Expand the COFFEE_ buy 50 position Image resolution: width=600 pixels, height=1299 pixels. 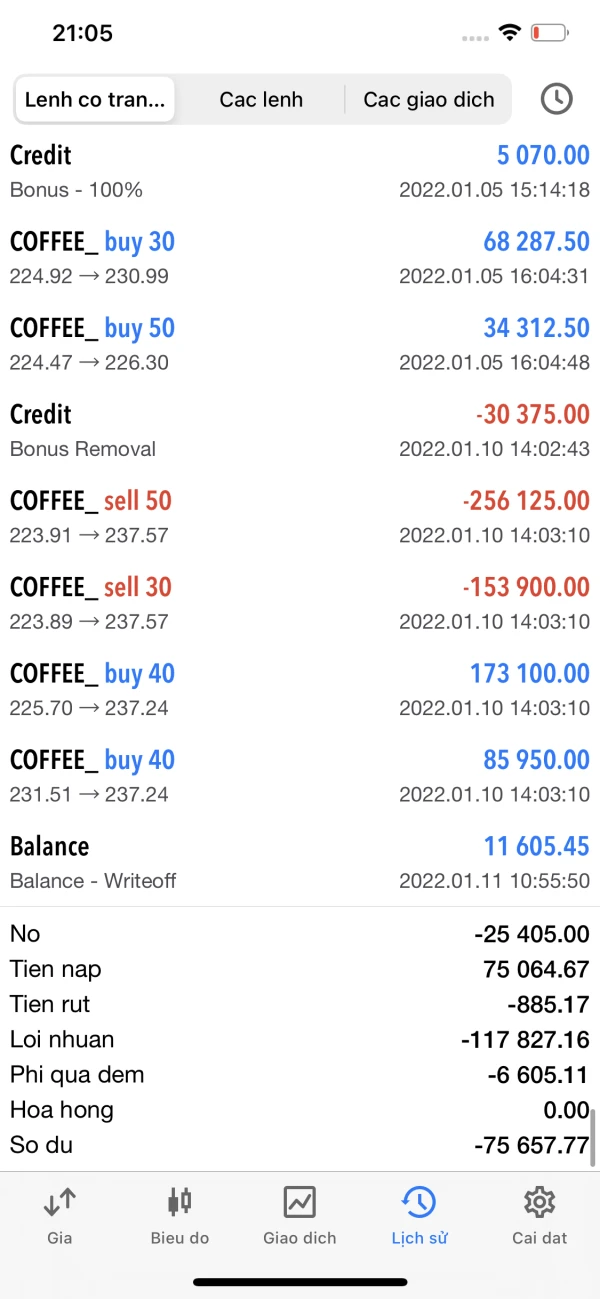pos(300,344)
